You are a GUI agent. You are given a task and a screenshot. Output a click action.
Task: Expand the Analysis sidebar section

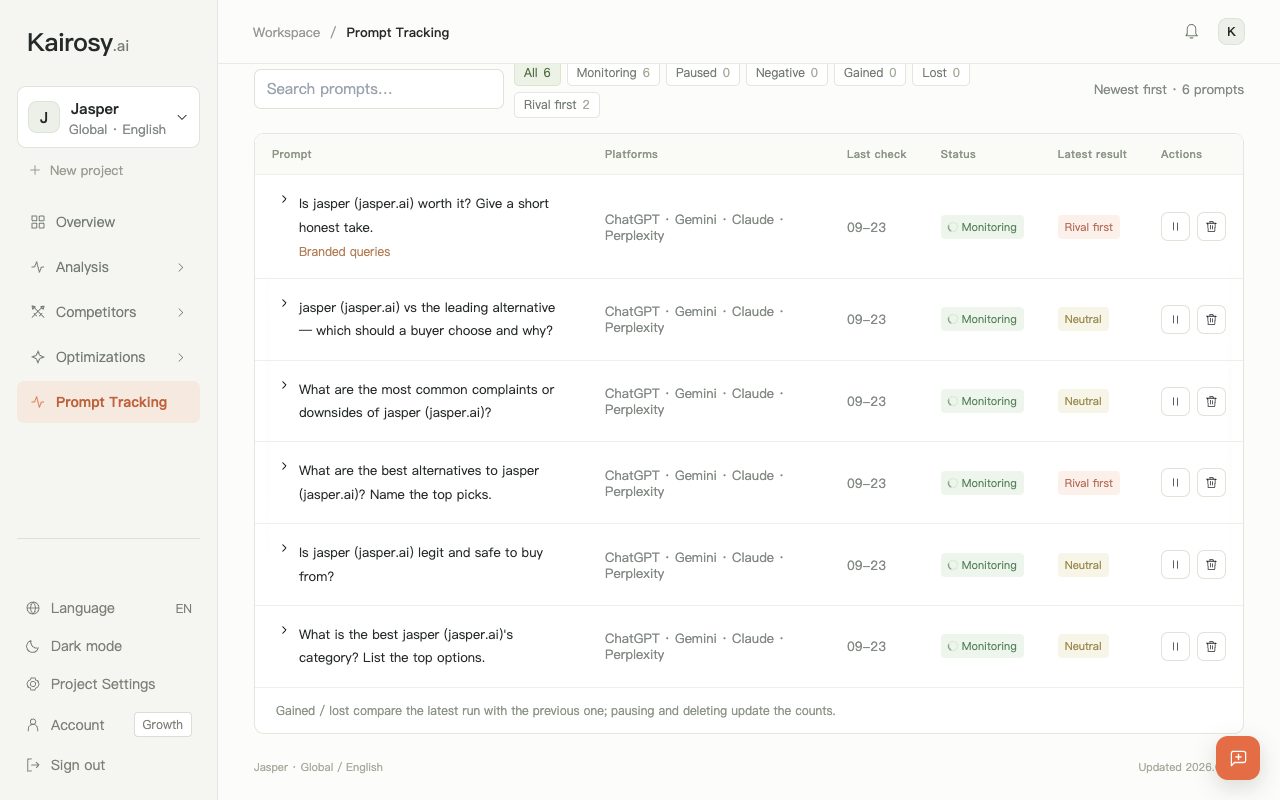click(108, 267)
